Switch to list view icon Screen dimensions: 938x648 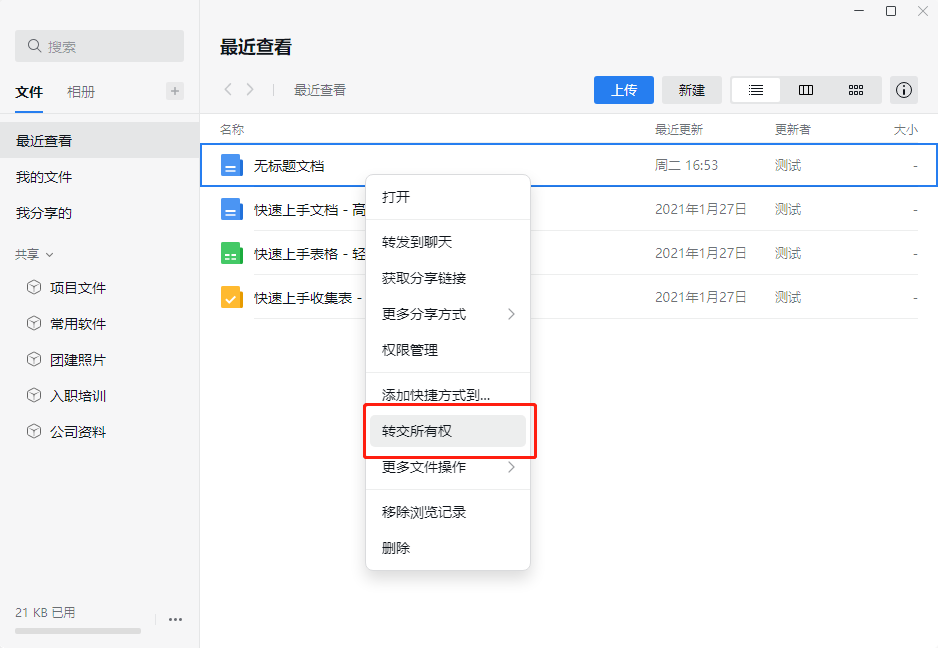[756, 90]
